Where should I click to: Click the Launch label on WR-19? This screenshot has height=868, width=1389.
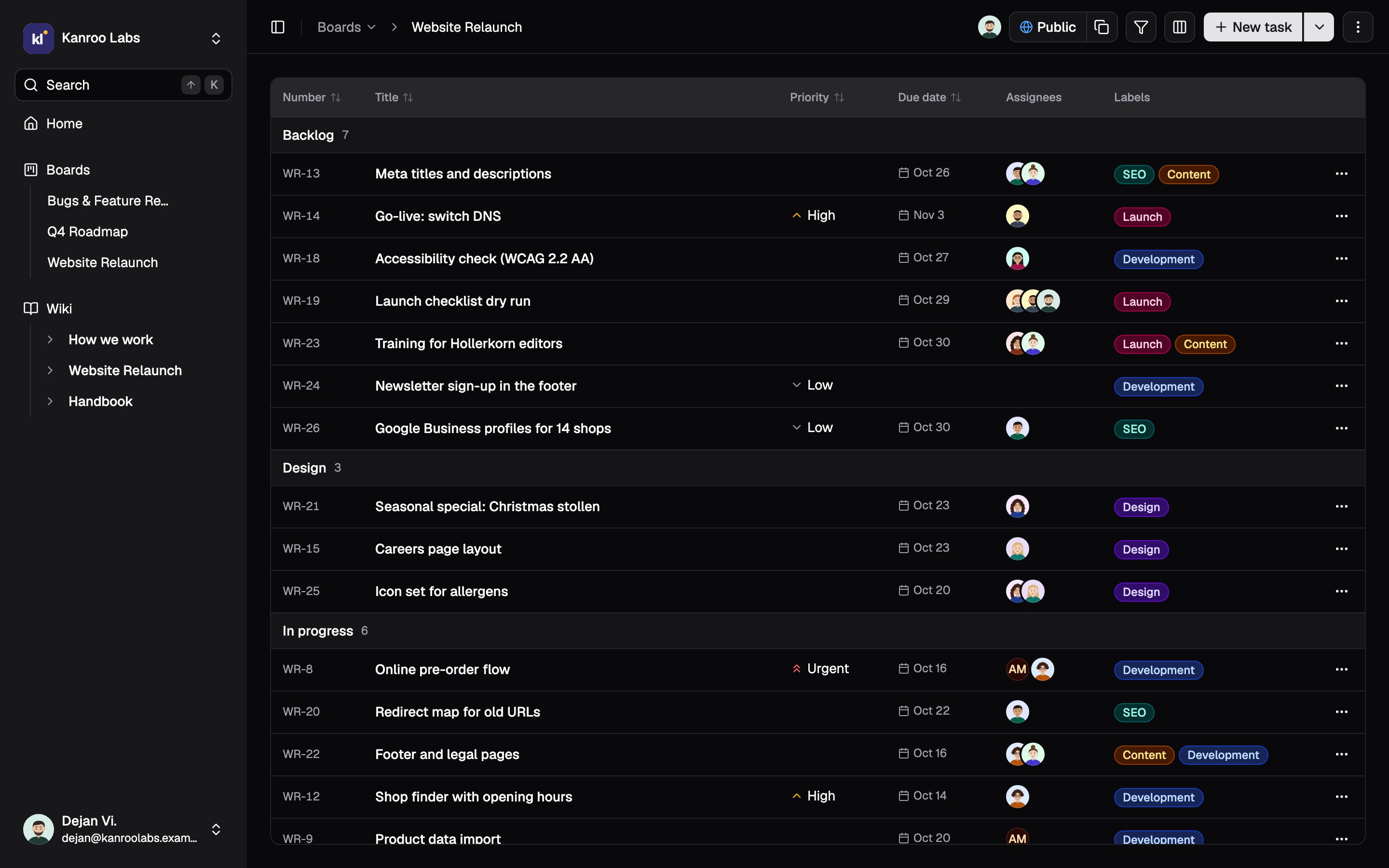[x=1142, y=302]
